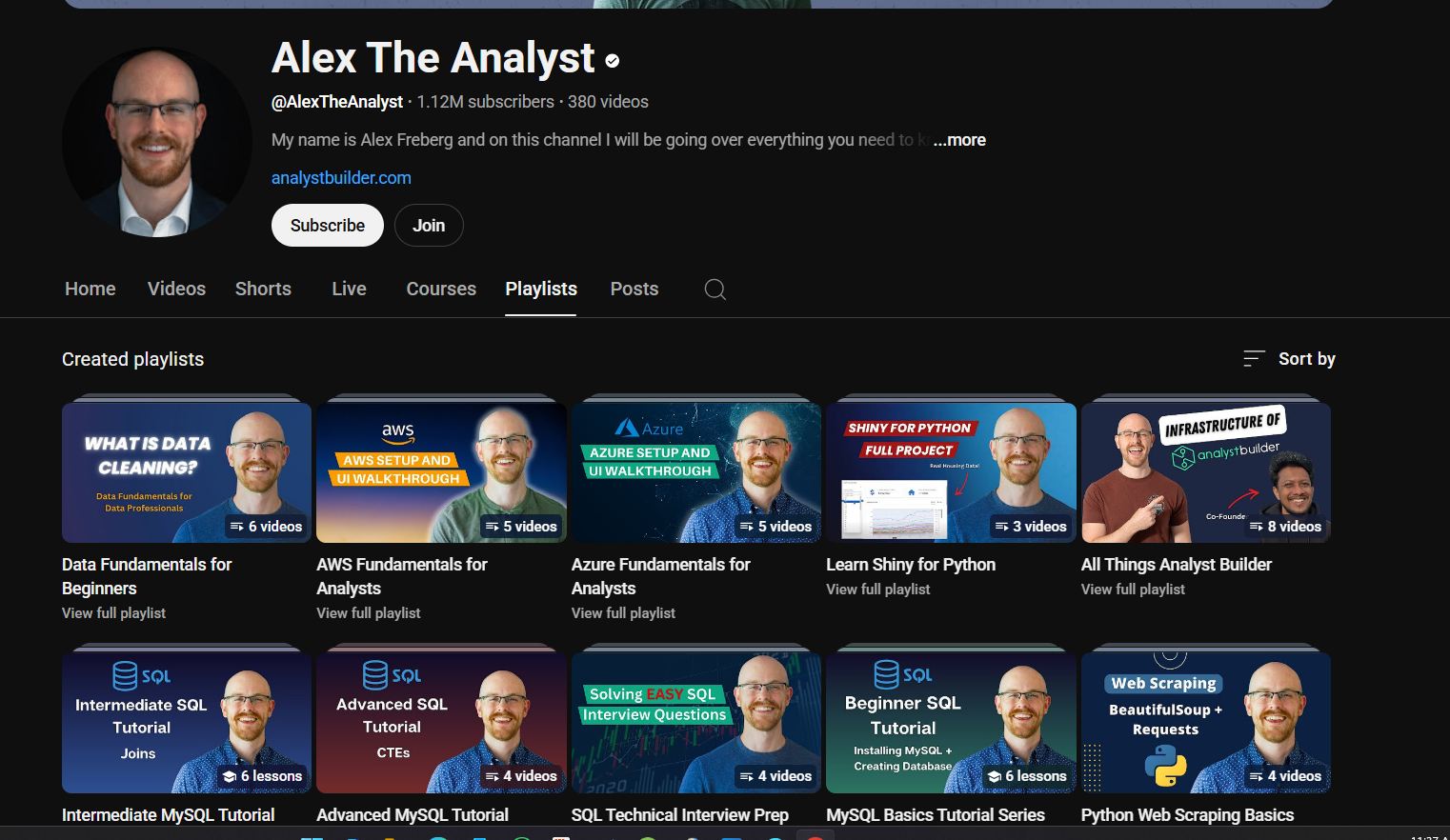This screenshot has height=840, width=1450.
Task: Click the Subscribe button
Action: click(327, 225)
